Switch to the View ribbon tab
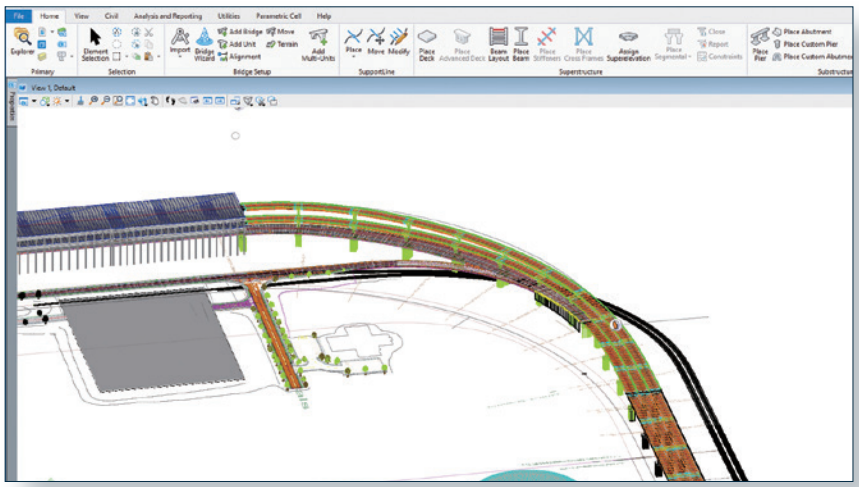The image size is (859, 487). click(82, 16)
